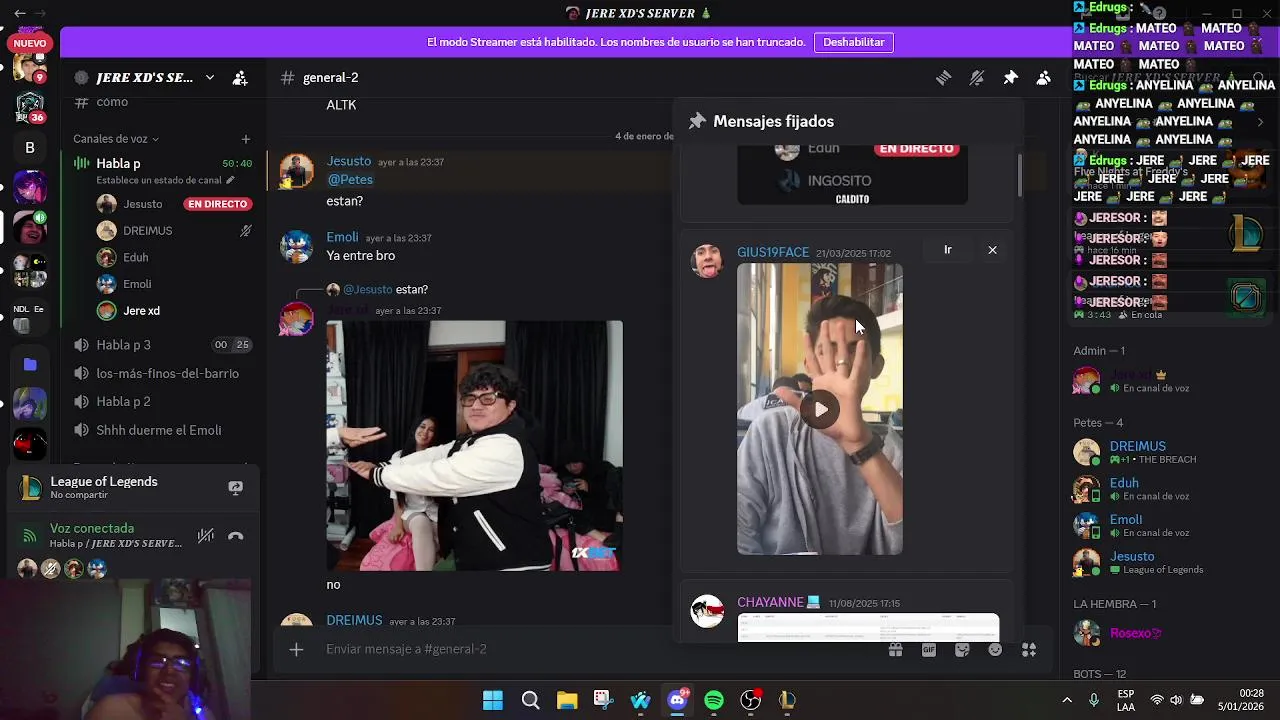
Task: Click the taskbar microphone tray icon
Action: [1094, 701]
